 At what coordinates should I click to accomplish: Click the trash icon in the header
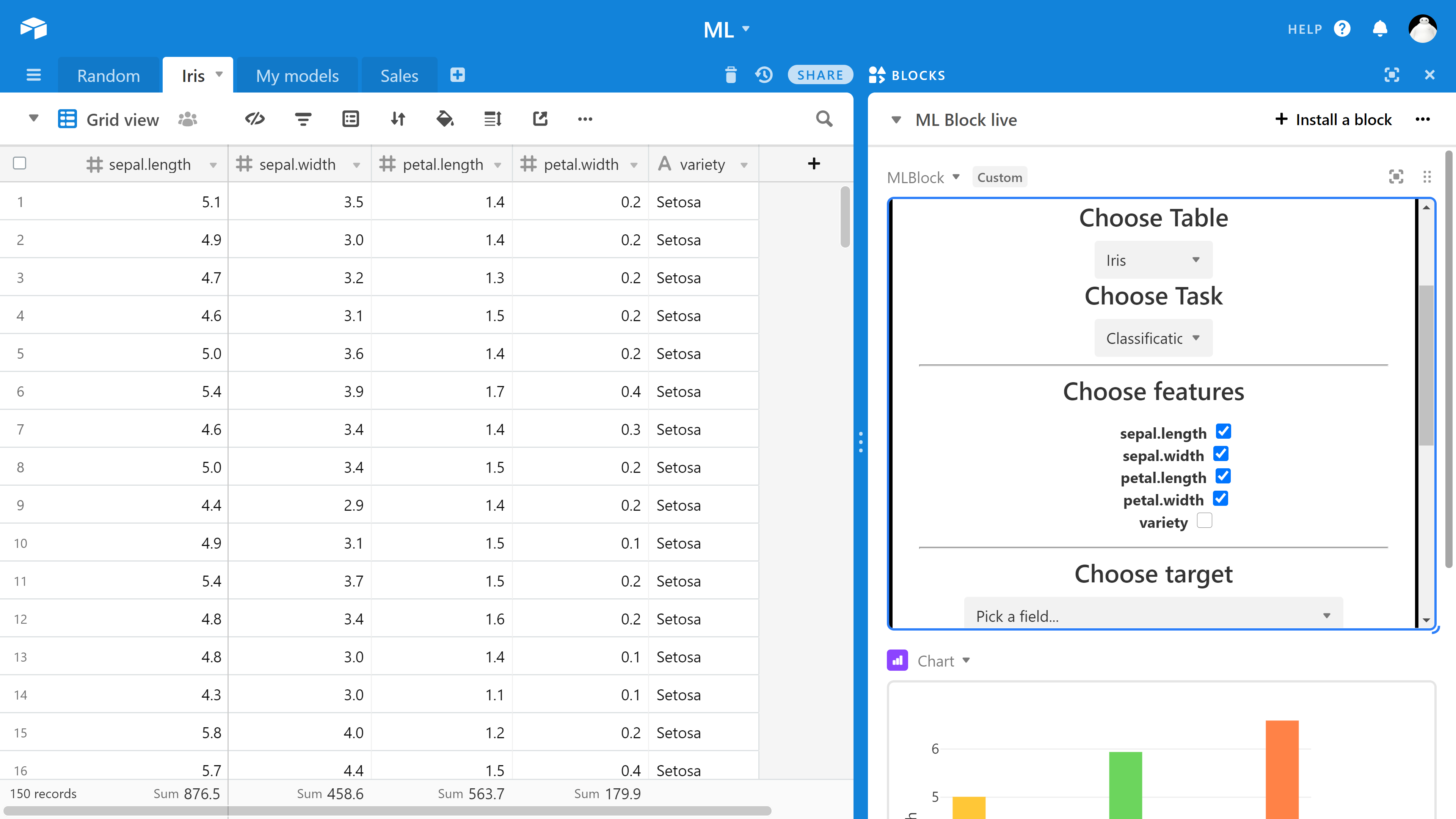tap(730, 75)
